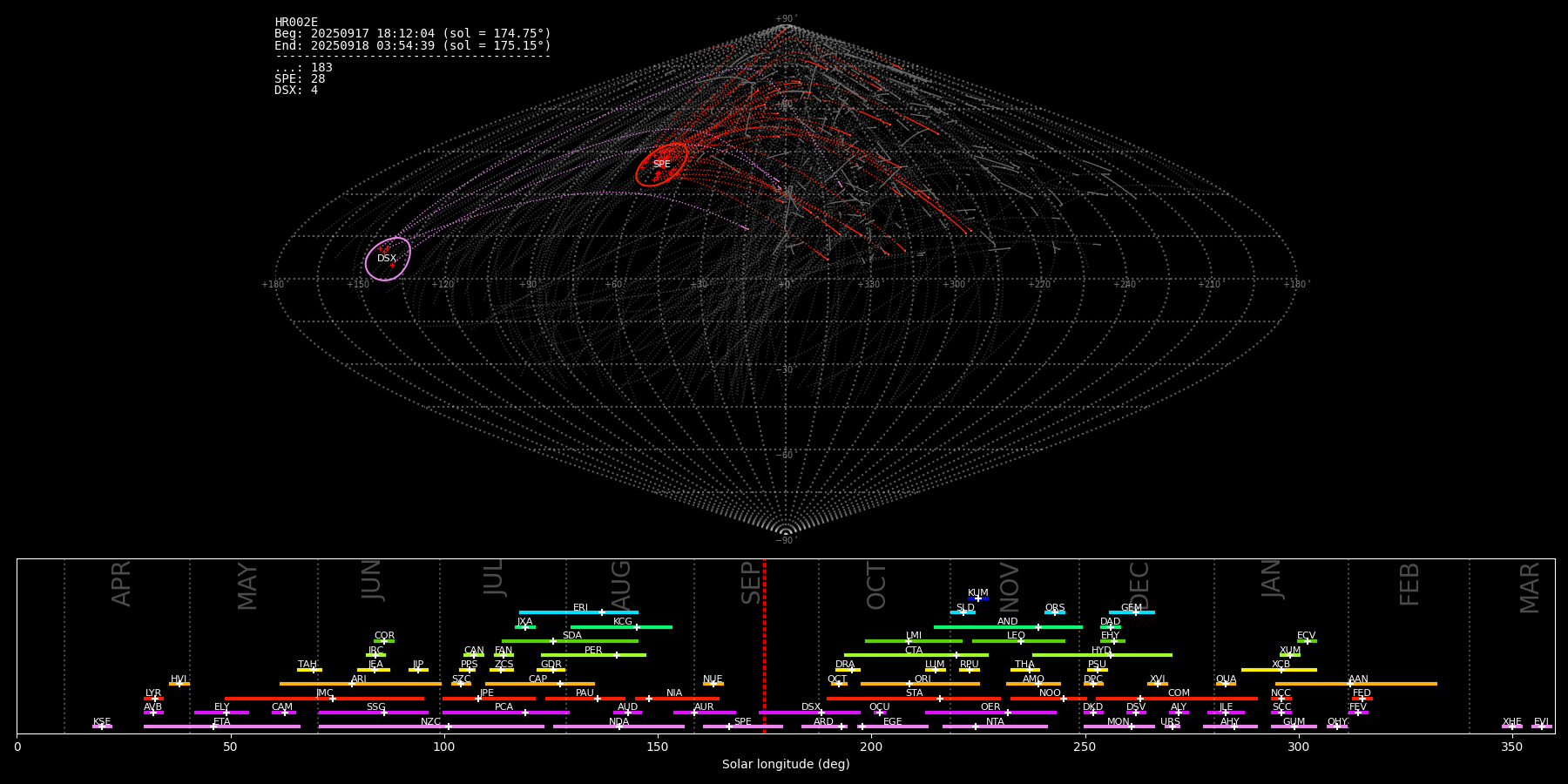Screen dimensions: 1568x784
Task: Select the AUR shower label
Action: click(x=704, y=707)
